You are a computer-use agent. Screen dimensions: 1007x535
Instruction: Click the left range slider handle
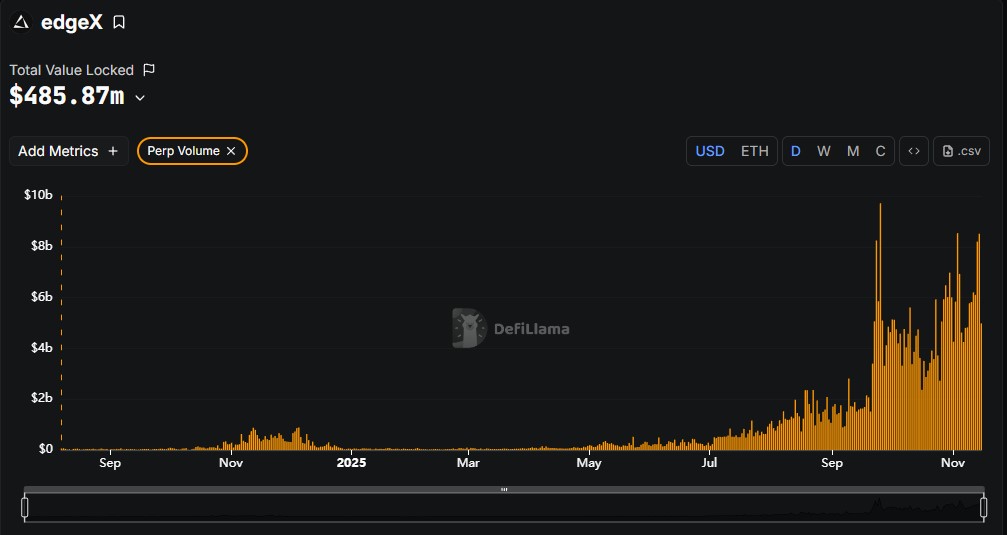pyautogui.click(x=24, y=507)
